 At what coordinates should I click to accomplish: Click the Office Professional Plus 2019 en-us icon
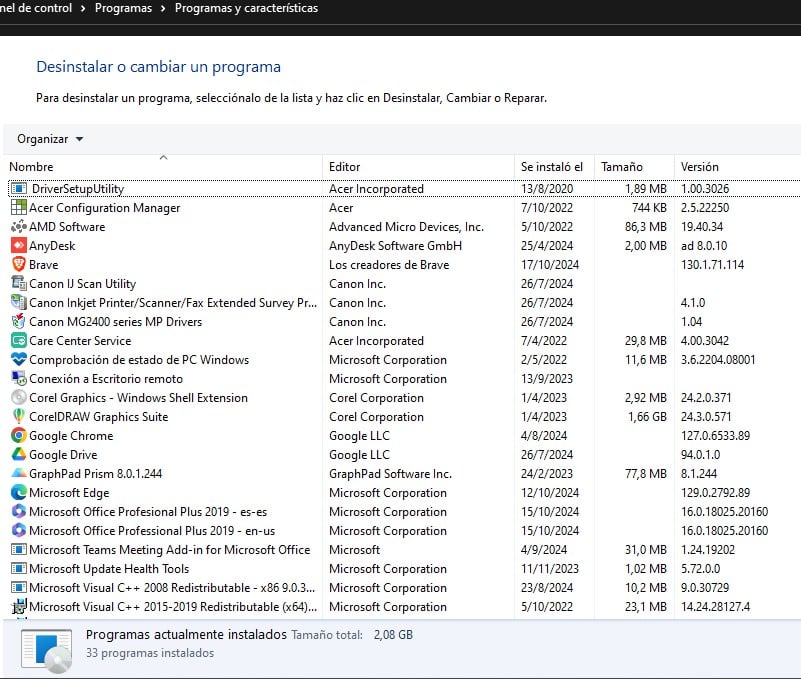(x=19, y=530)
